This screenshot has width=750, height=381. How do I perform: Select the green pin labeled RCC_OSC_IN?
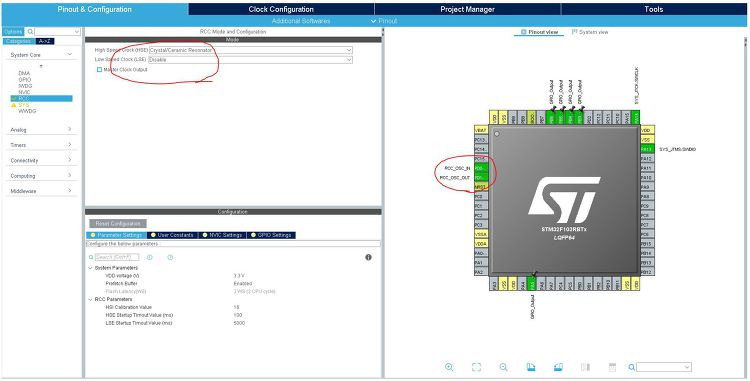click(x=481, y=168)
